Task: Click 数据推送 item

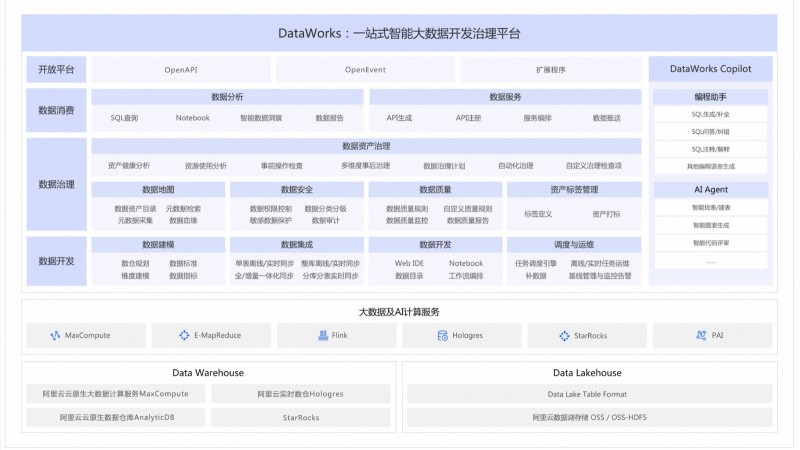Action: pyautogui.click(x=607, y=118)
